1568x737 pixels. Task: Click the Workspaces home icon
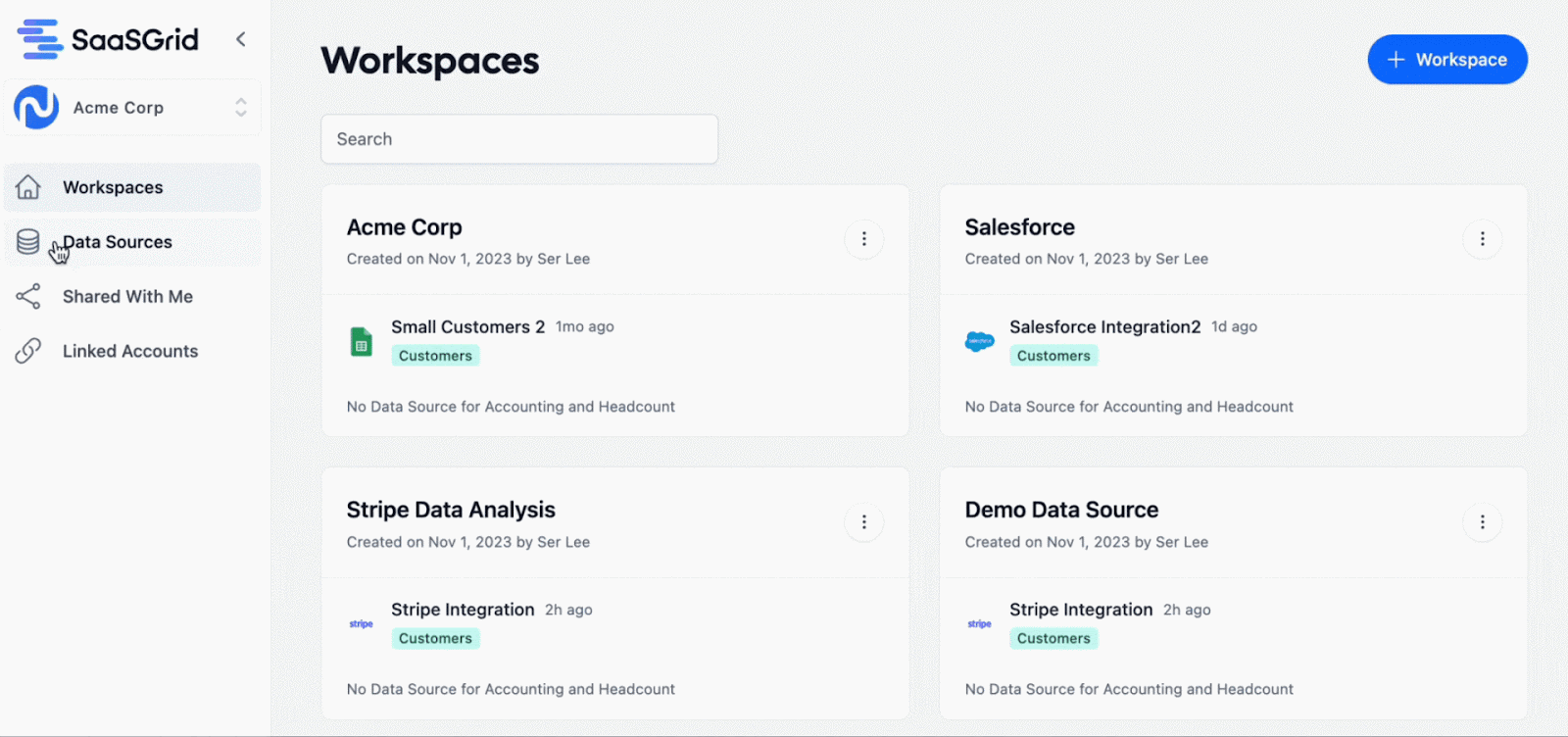(x=28, y=187)
